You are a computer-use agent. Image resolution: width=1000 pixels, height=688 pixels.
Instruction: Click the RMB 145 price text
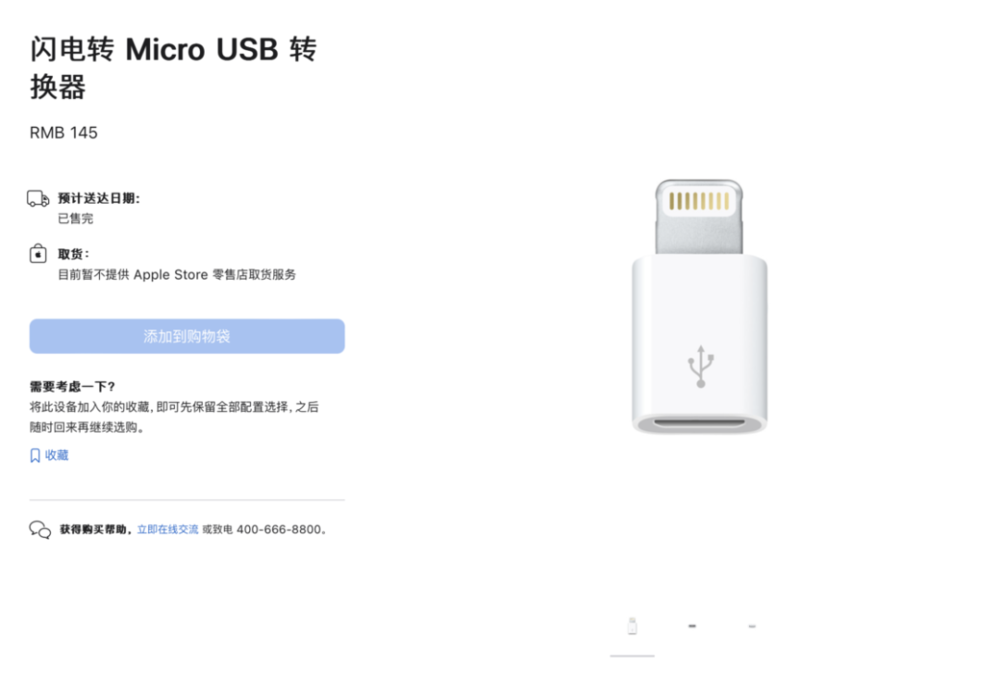(64, 133)
